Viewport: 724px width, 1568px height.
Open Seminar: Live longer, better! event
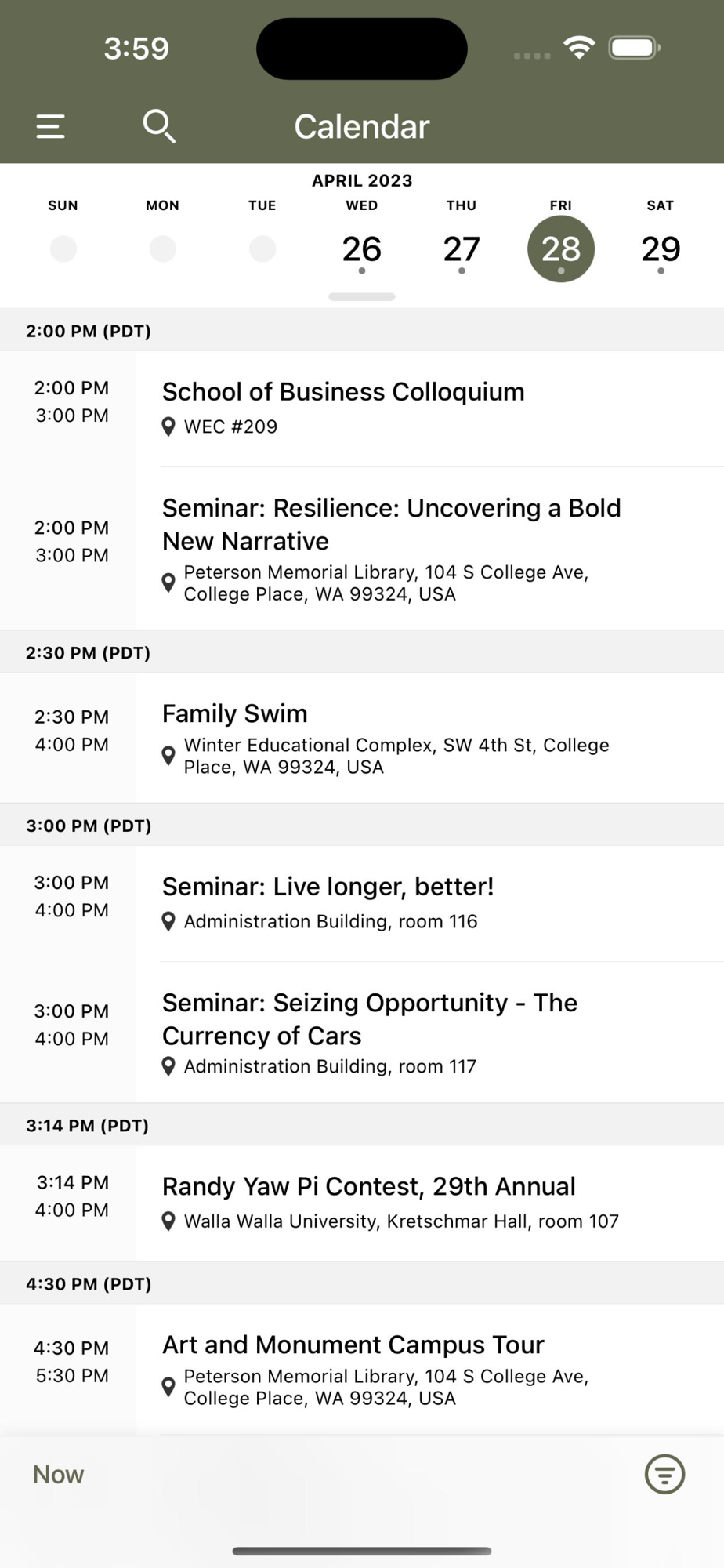[328, 887]
